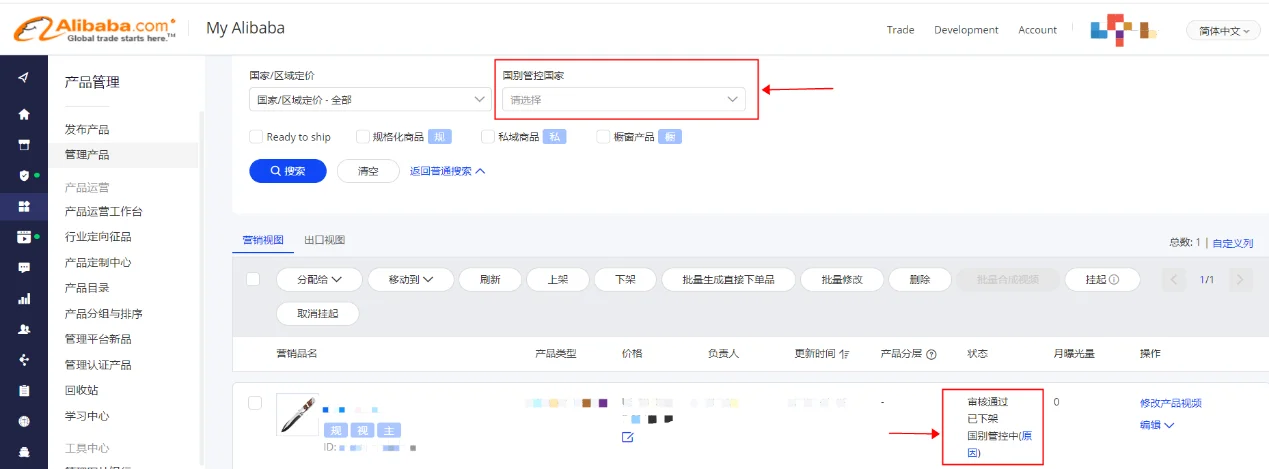Open 发布产品 in the side menu
This screenshot has height=469, width=1269.
pos(87,129)
